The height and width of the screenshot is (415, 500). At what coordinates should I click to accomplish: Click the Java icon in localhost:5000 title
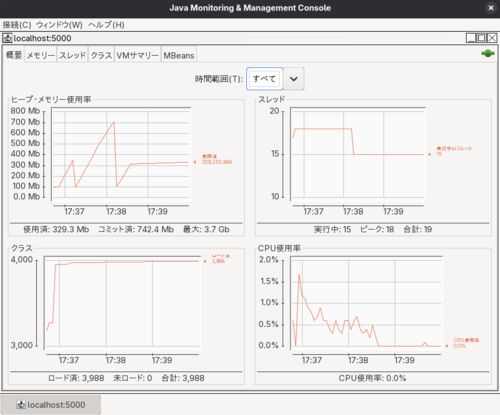(7, 38)
